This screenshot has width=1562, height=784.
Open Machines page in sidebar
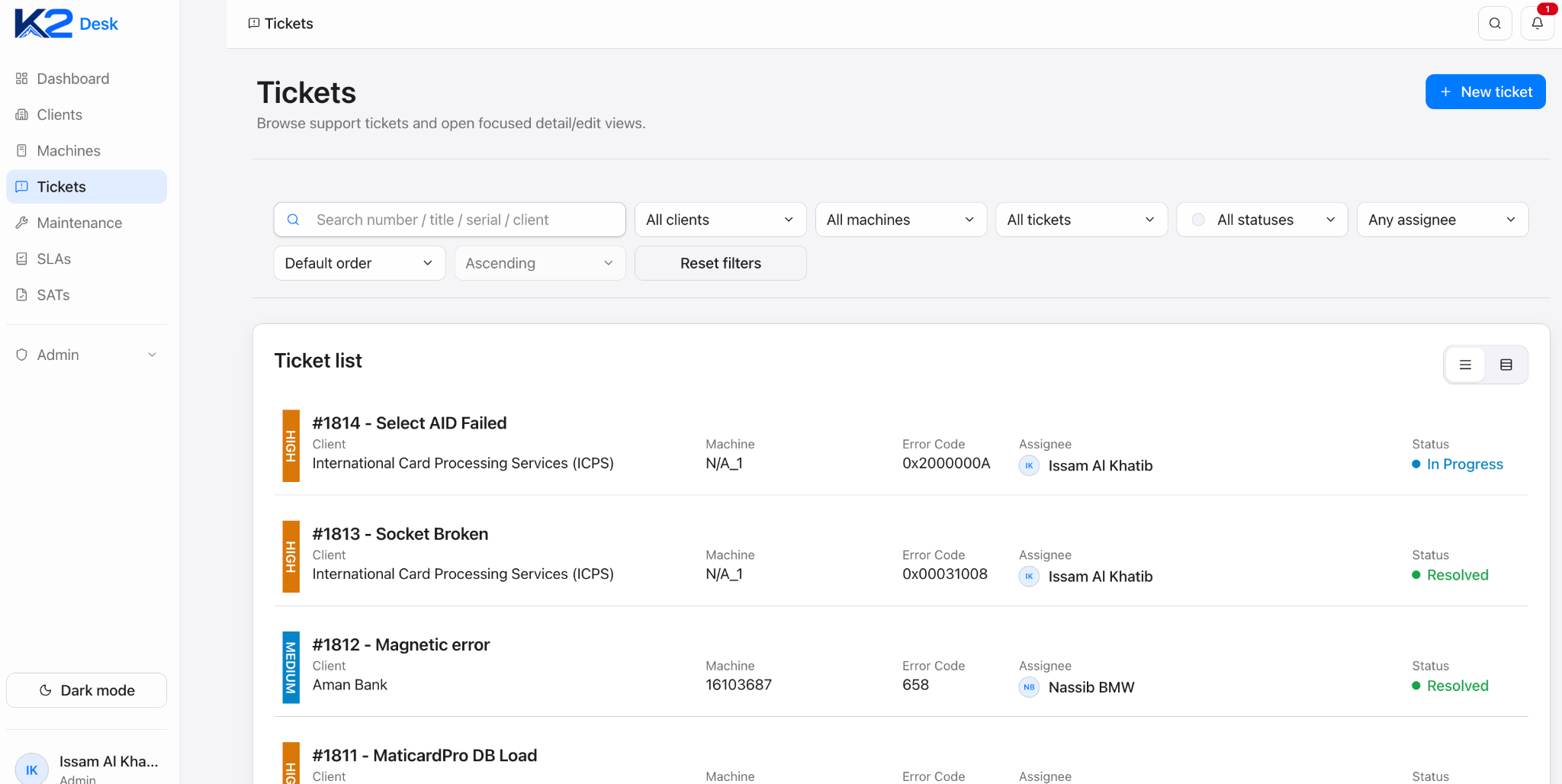86,151
